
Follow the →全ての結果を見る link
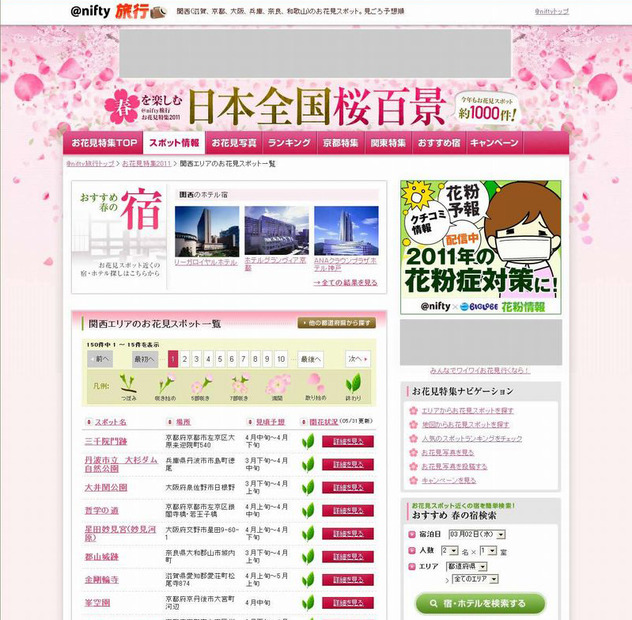pos(345,283)
